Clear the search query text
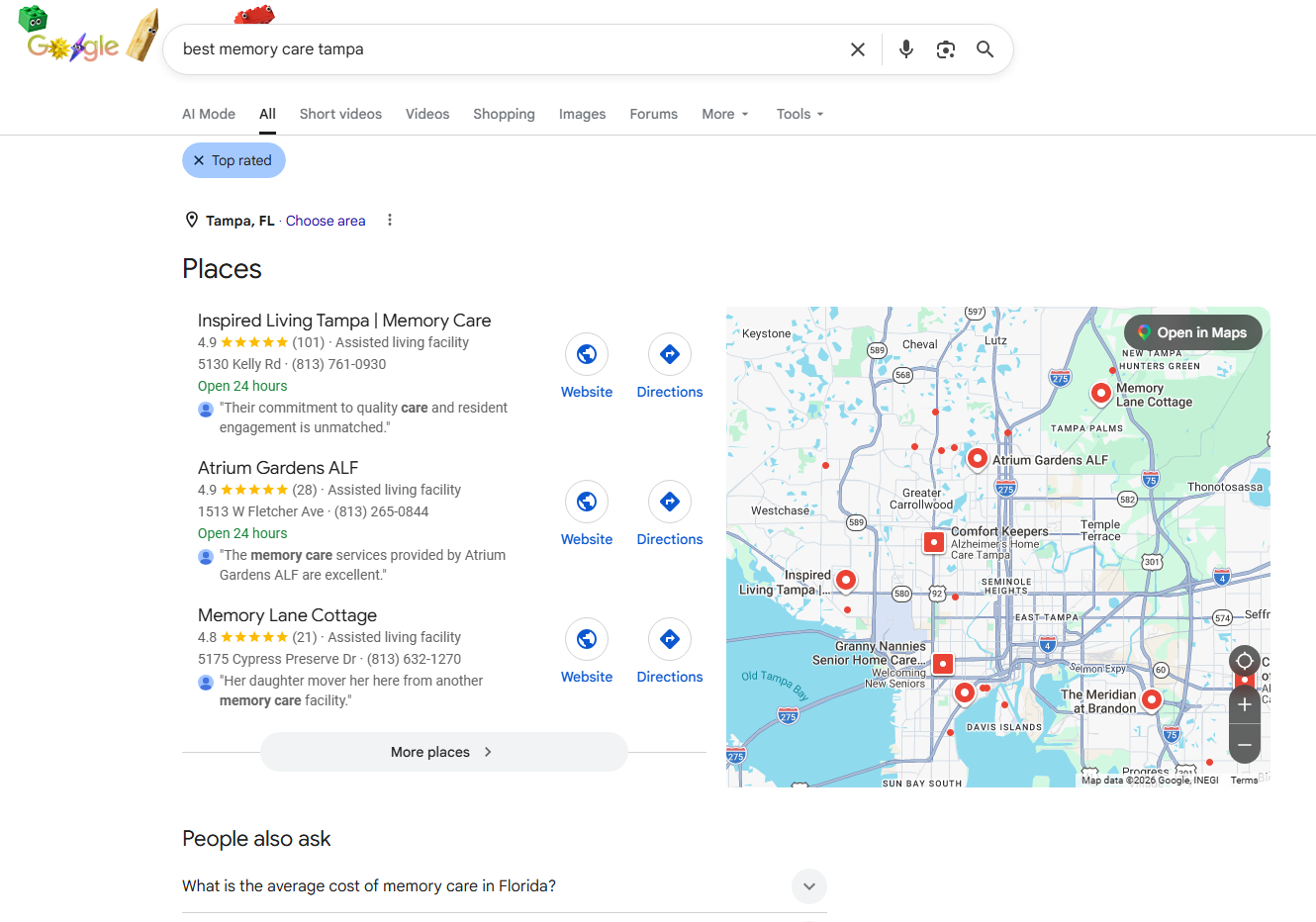 858,49
